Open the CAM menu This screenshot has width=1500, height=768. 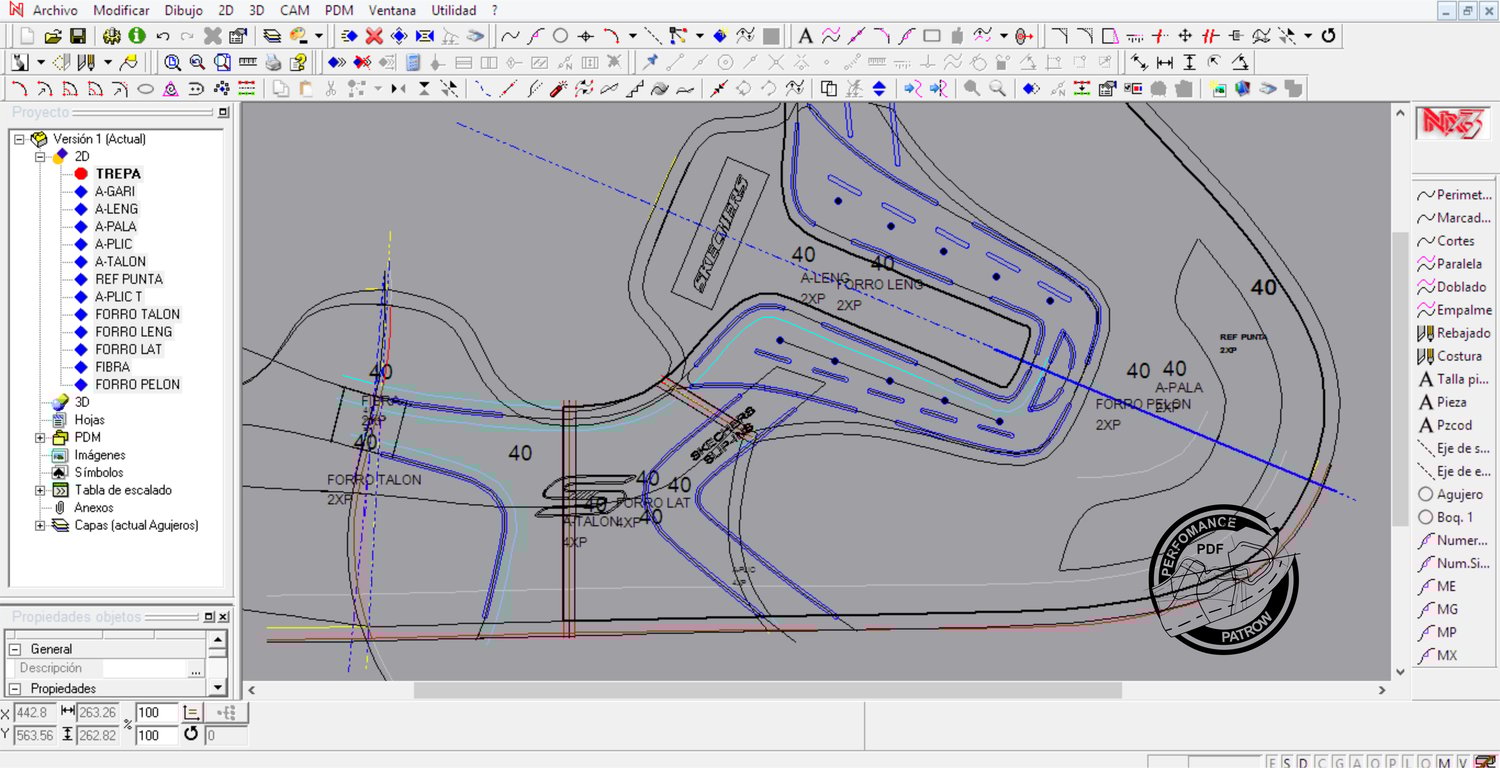click(x=294, y=10)
